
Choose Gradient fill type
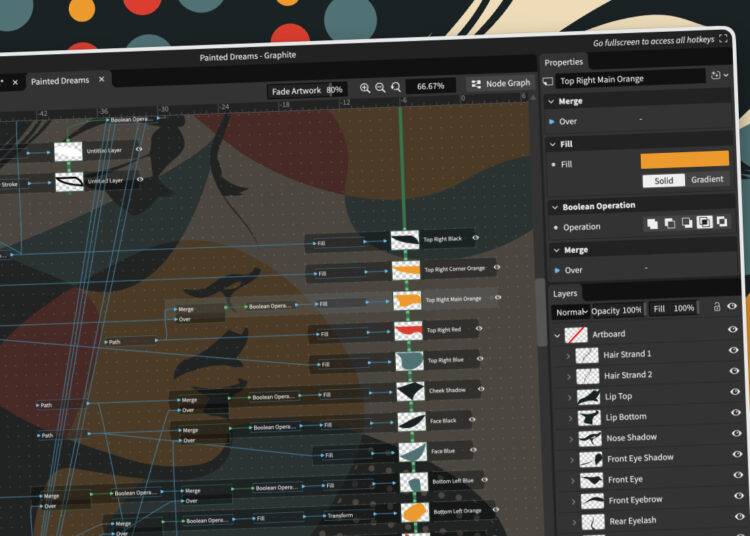707,179
